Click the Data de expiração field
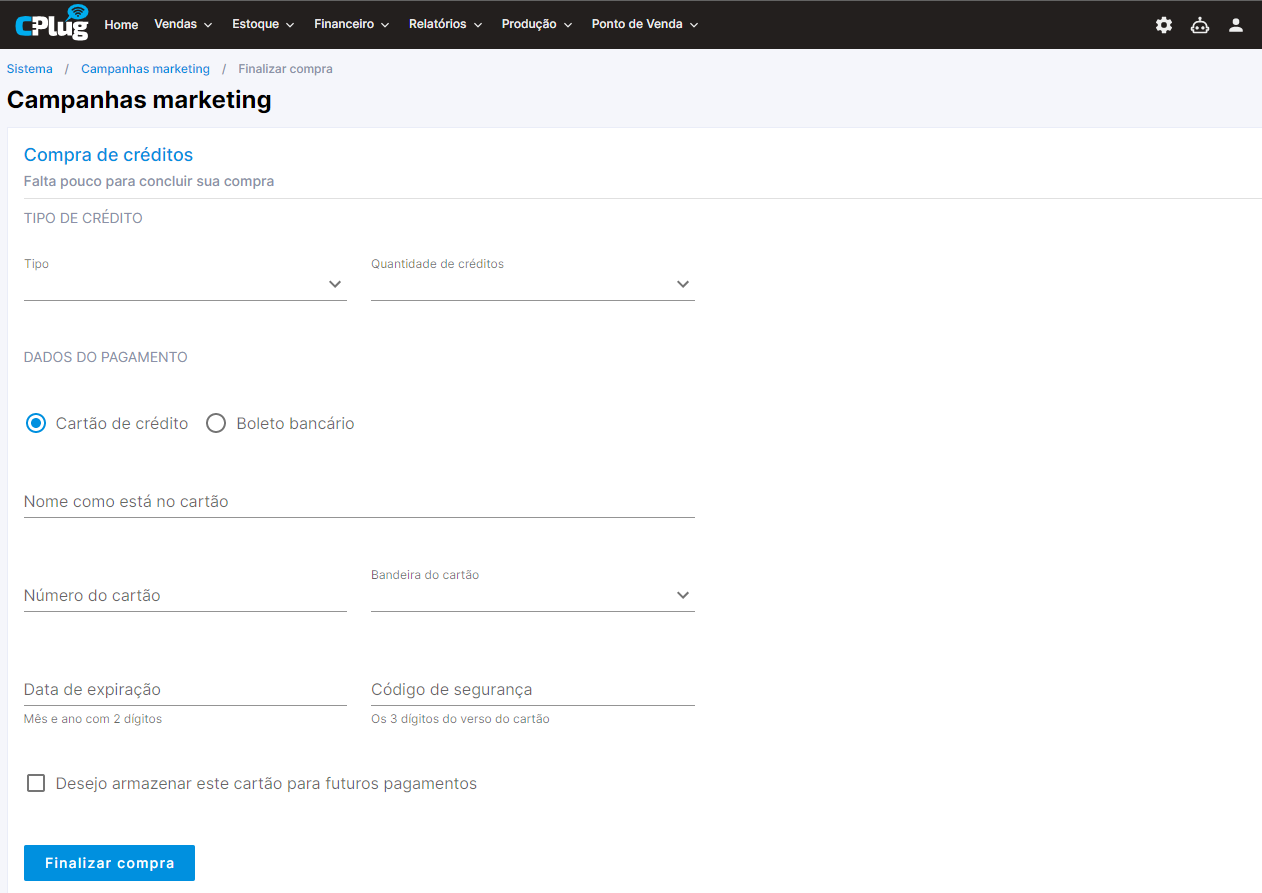 [x=185, y=690]
